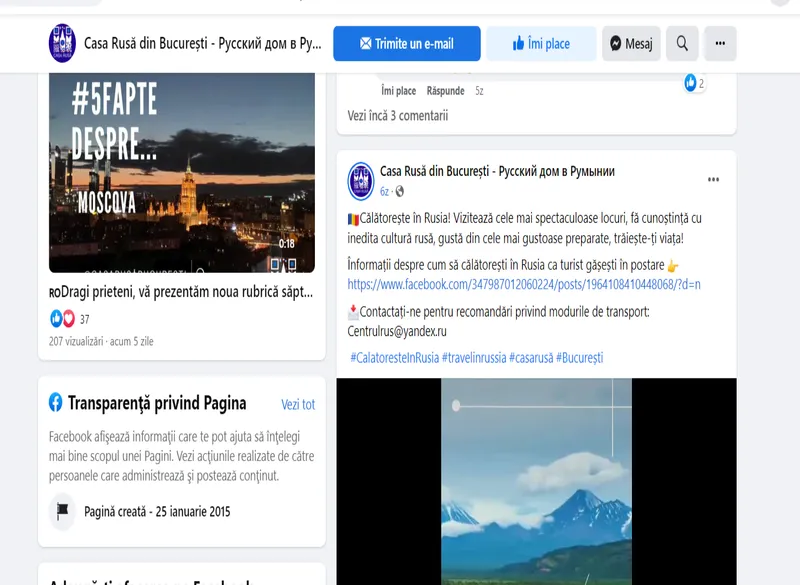This screenshot has width=800, height=585.
Task: View the comment's like reaction count
Action: 694,83
